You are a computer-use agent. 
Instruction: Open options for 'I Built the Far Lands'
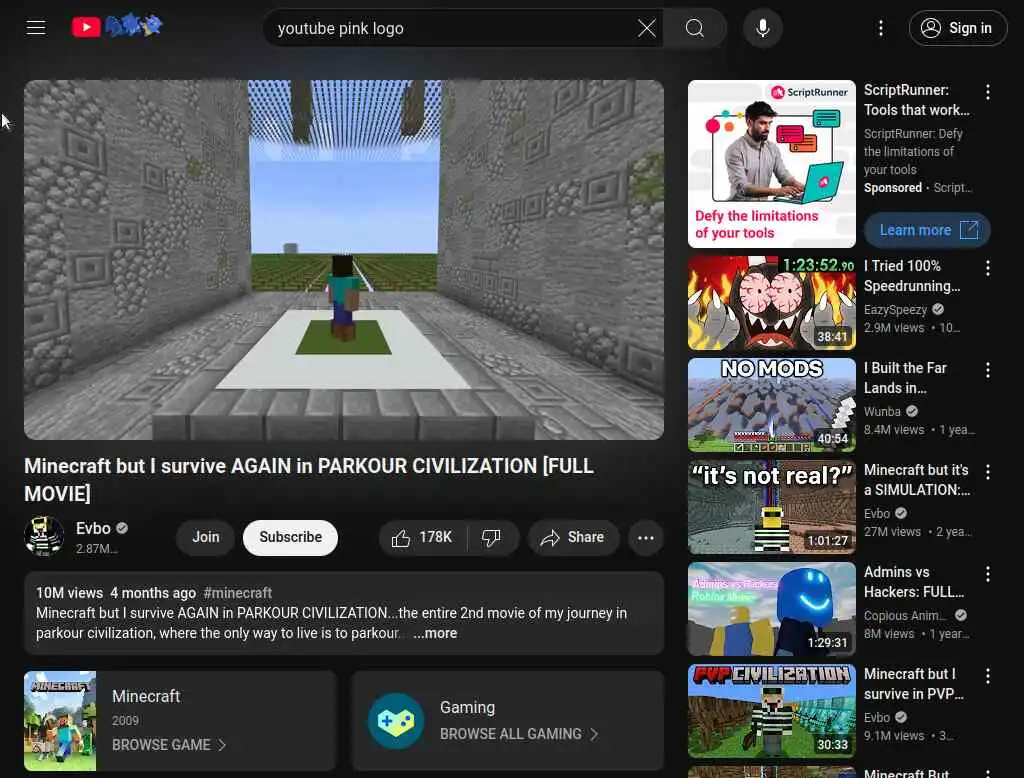point(988,369)
